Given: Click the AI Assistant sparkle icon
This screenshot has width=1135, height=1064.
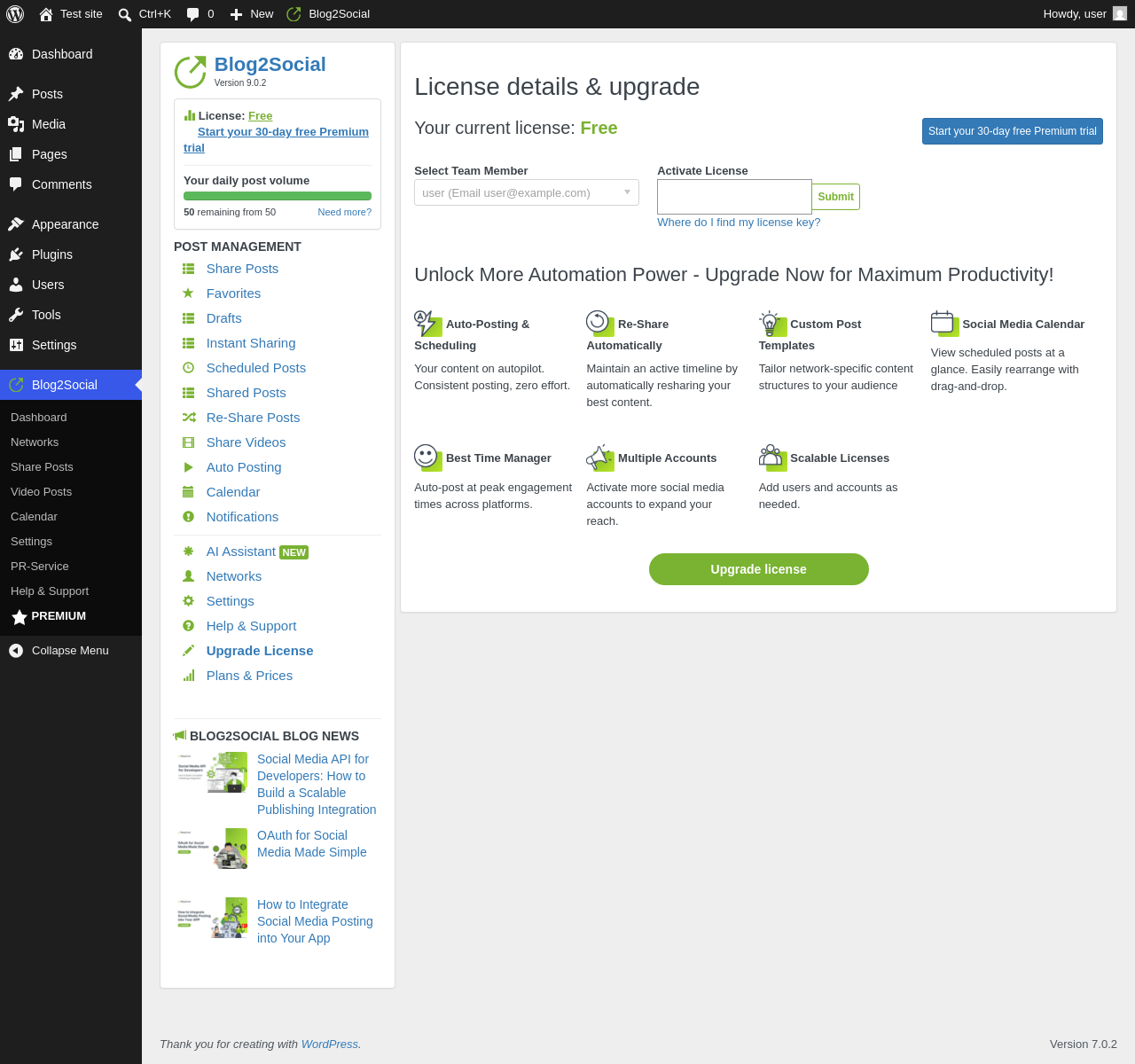Looking at the screenshot, I should click(x=188, y=552).
